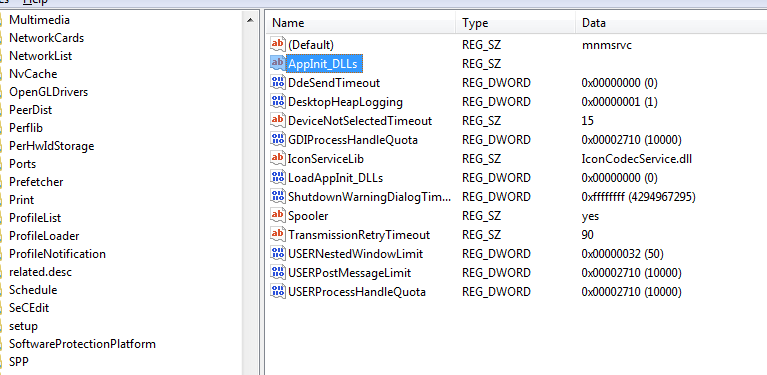Select the Schedule registry key

pyautogui.click(x=33, y=290)
